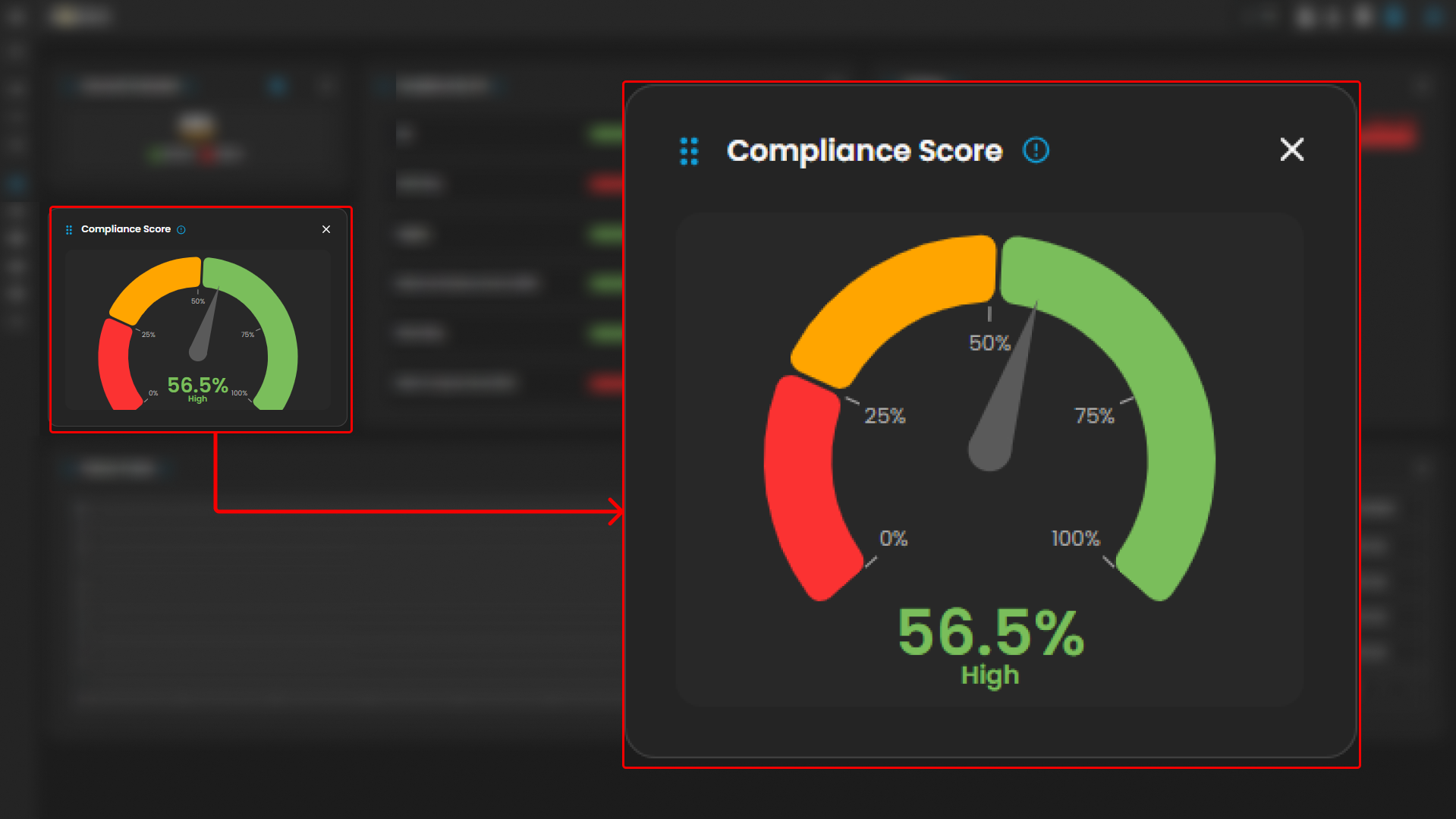This screenshot has width=1456, height=819.
Task: Click the drag handle on the small Compliance Score widget
Action: click(x=69, y=229)
